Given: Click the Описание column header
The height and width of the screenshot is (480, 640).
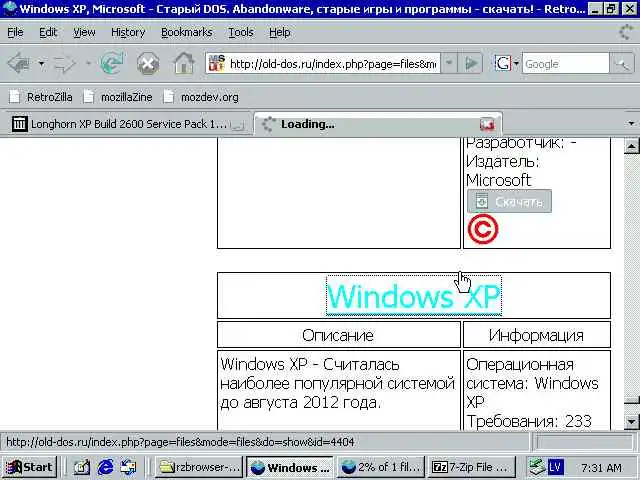Looking at the screenshot, I should 338,335.
